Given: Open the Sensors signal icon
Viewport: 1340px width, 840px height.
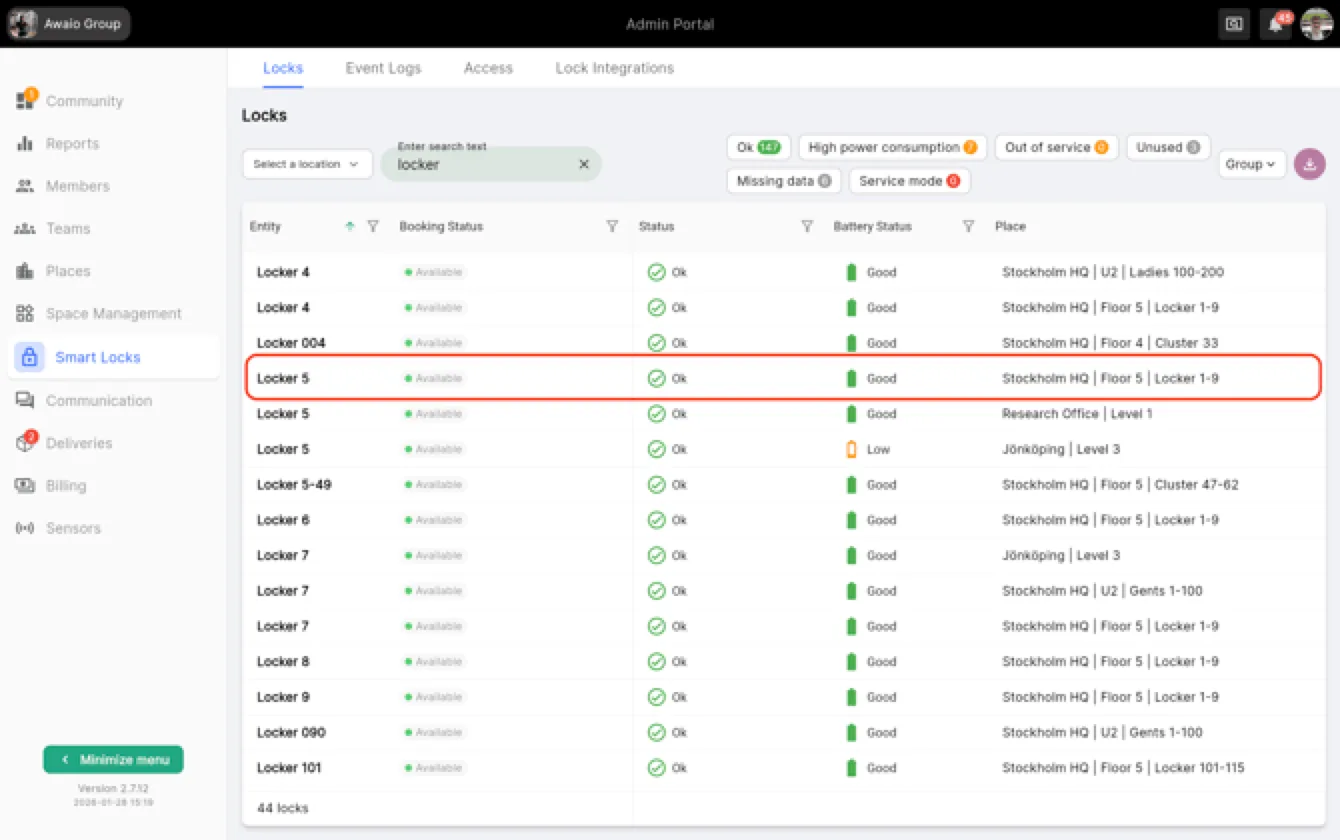Looking at the screenshot, I should 26,528.
